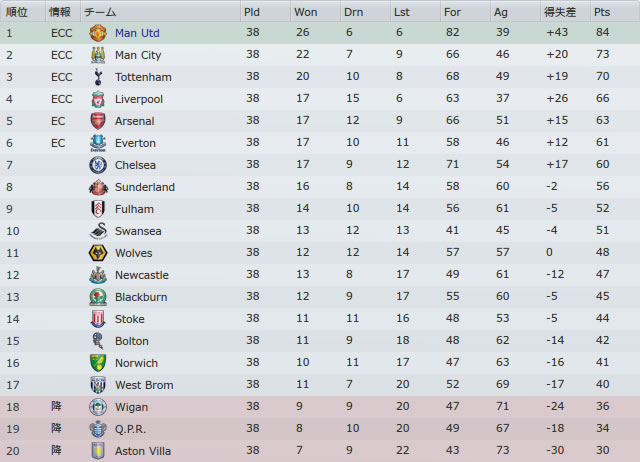The image size is (640, 462).
Task: Select the Q.P.R. team row
Action: tap(320, 429)
